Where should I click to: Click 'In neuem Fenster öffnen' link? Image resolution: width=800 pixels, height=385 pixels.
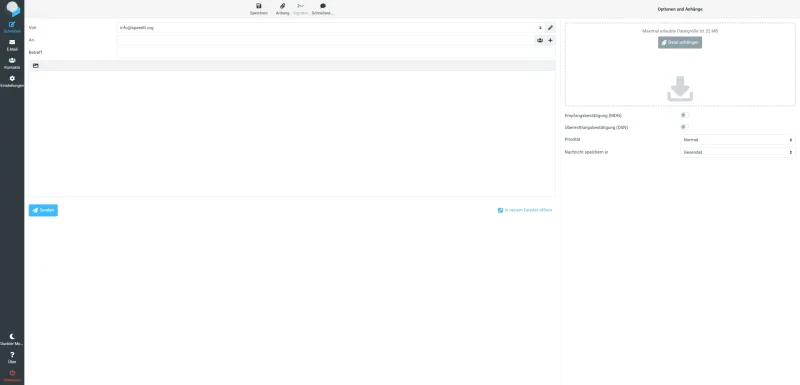(525, 210)
